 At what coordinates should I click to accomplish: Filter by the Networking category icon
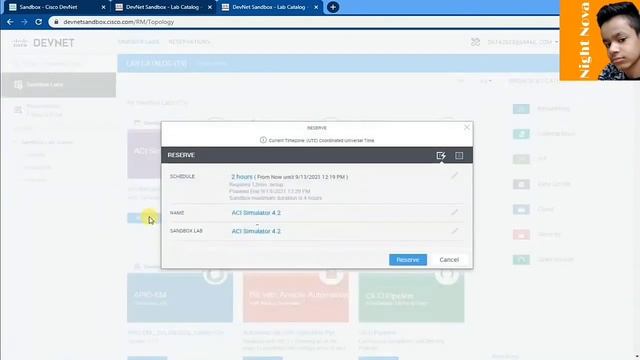(521, 109)
